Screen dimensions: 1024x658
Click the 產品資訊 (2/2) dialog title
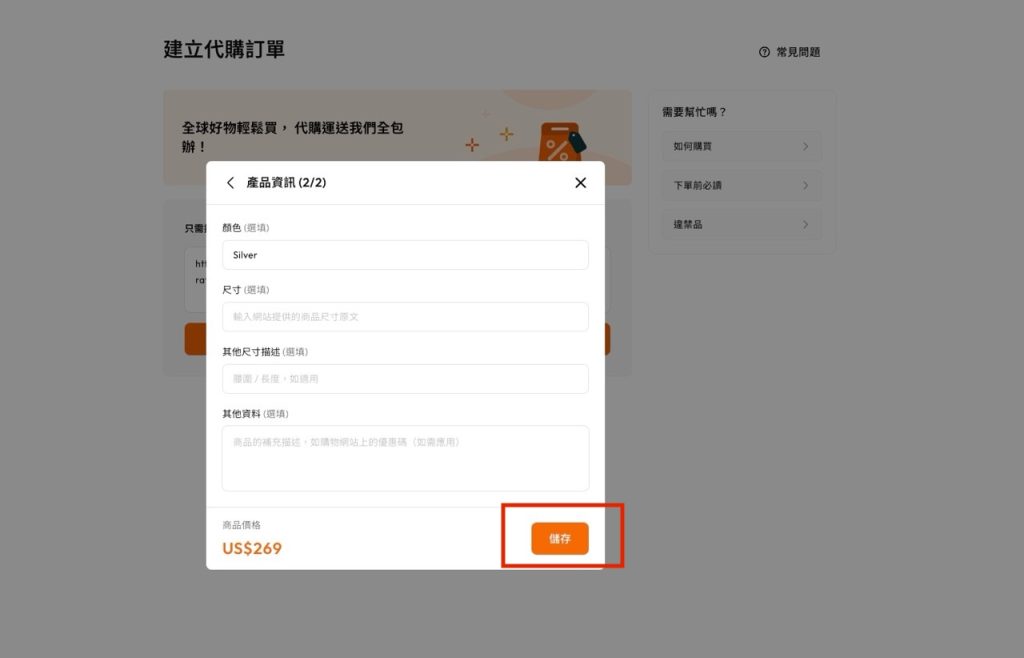tap(287, 183)
